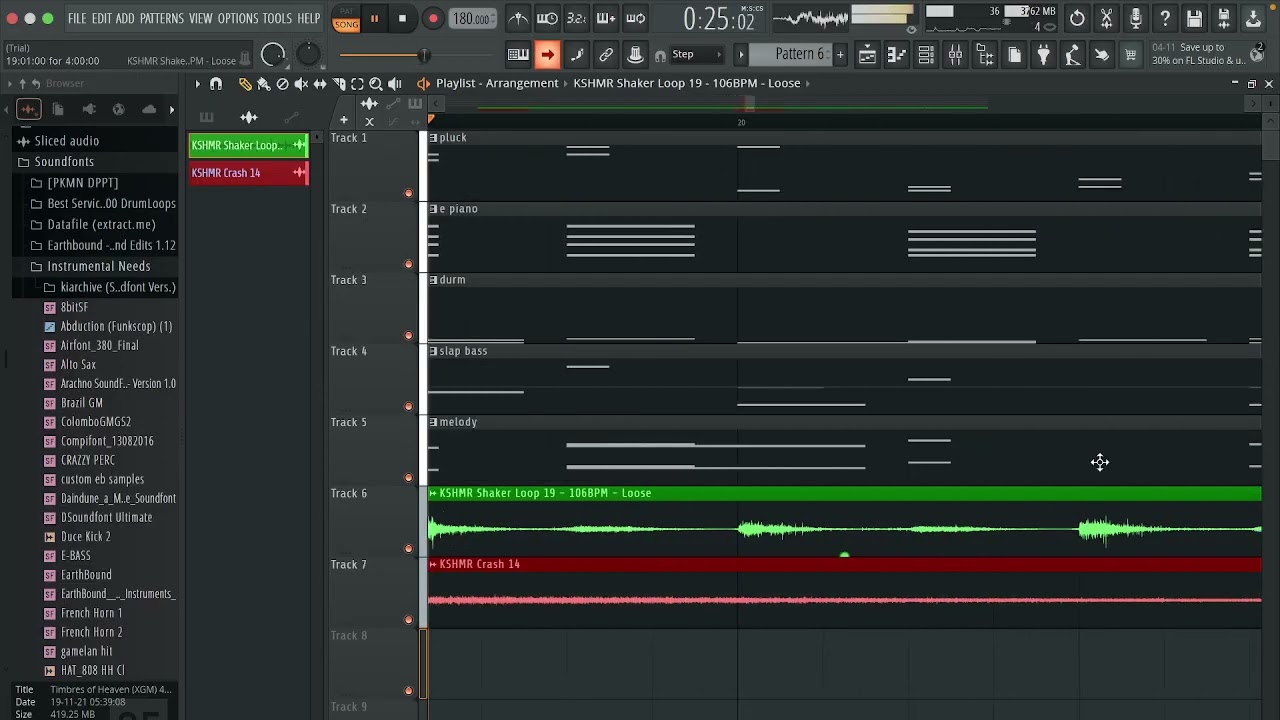The width and height of the screenshot is (1280, 720).
Task: Show the Browser panel button
Action: coord(985,55)
